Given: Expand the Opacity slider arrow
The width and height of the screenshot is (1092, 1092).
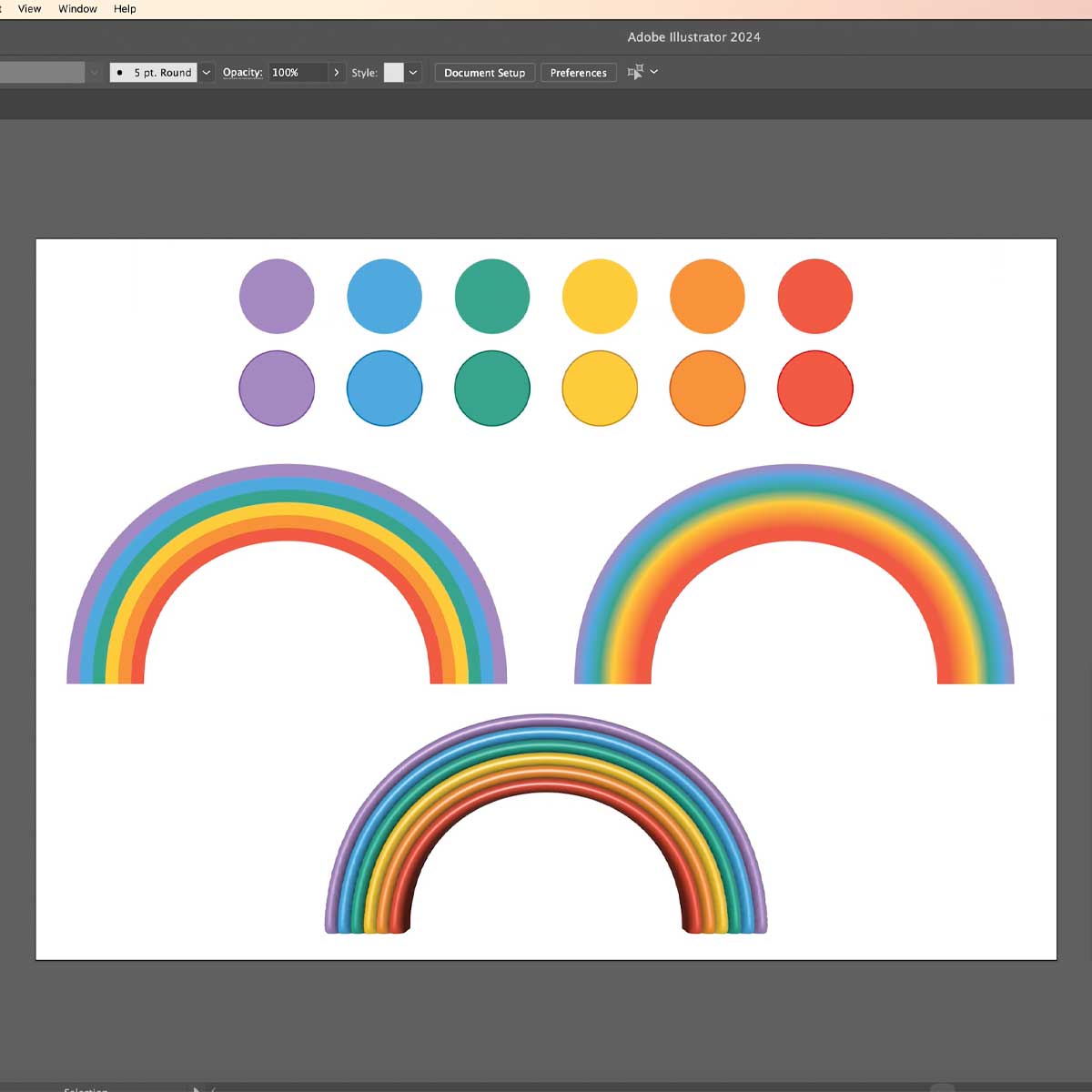Looking at the screenshot, I should [337, 73].
